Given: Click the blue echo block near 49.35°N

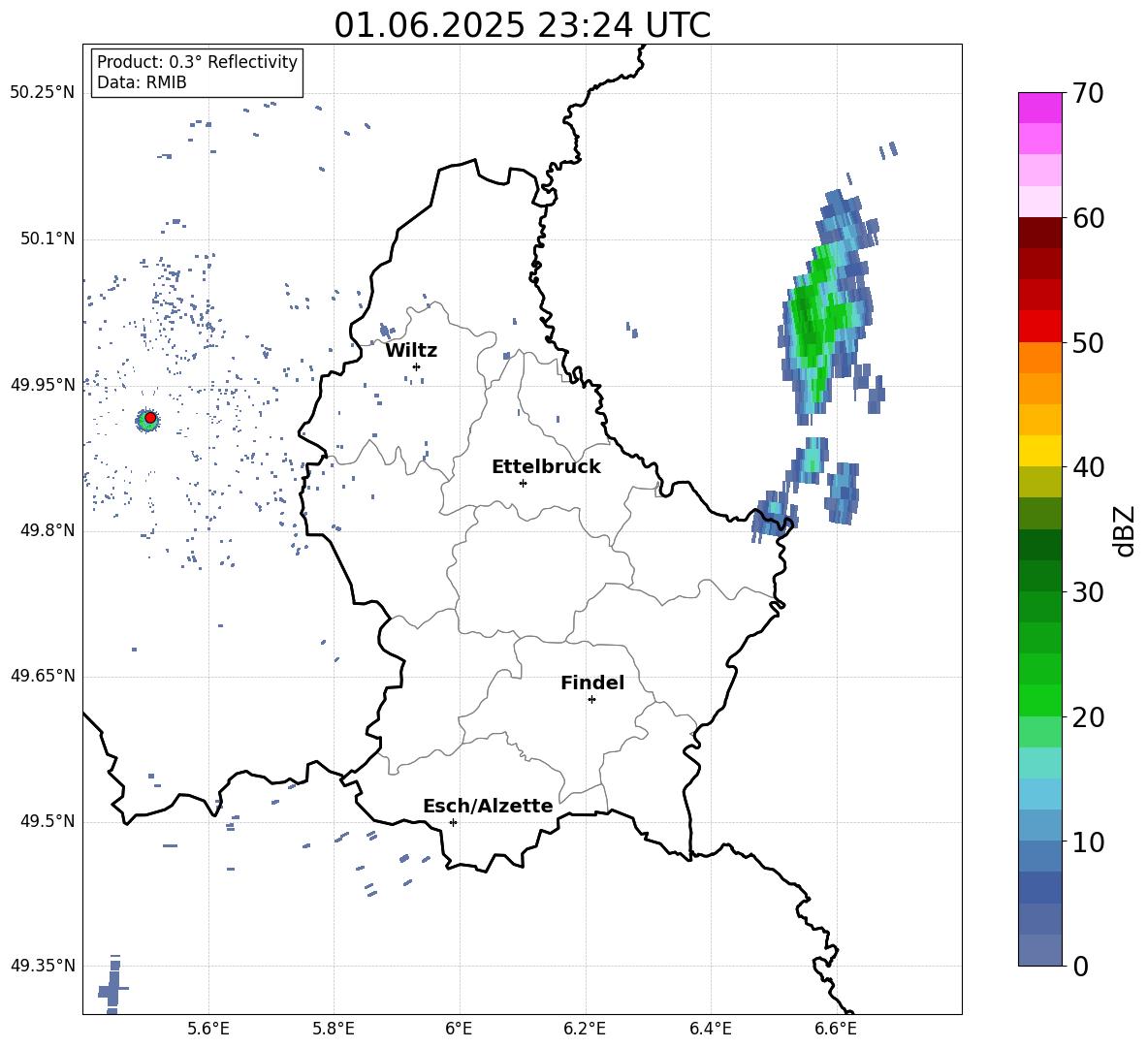Looking at the screenshot, I should point(112,986).
